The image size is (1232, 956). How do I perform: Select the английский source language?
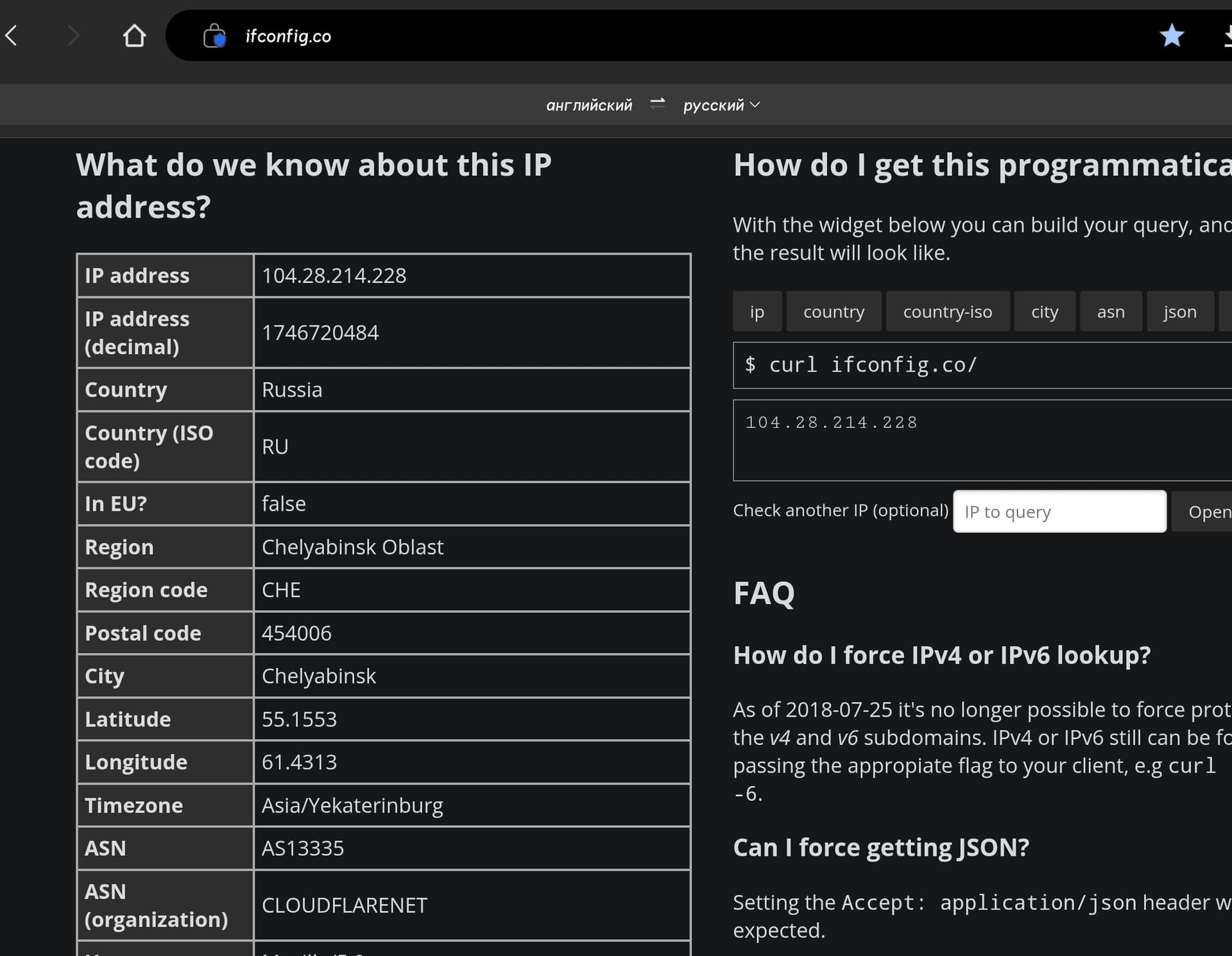click(x=589, y=105)
